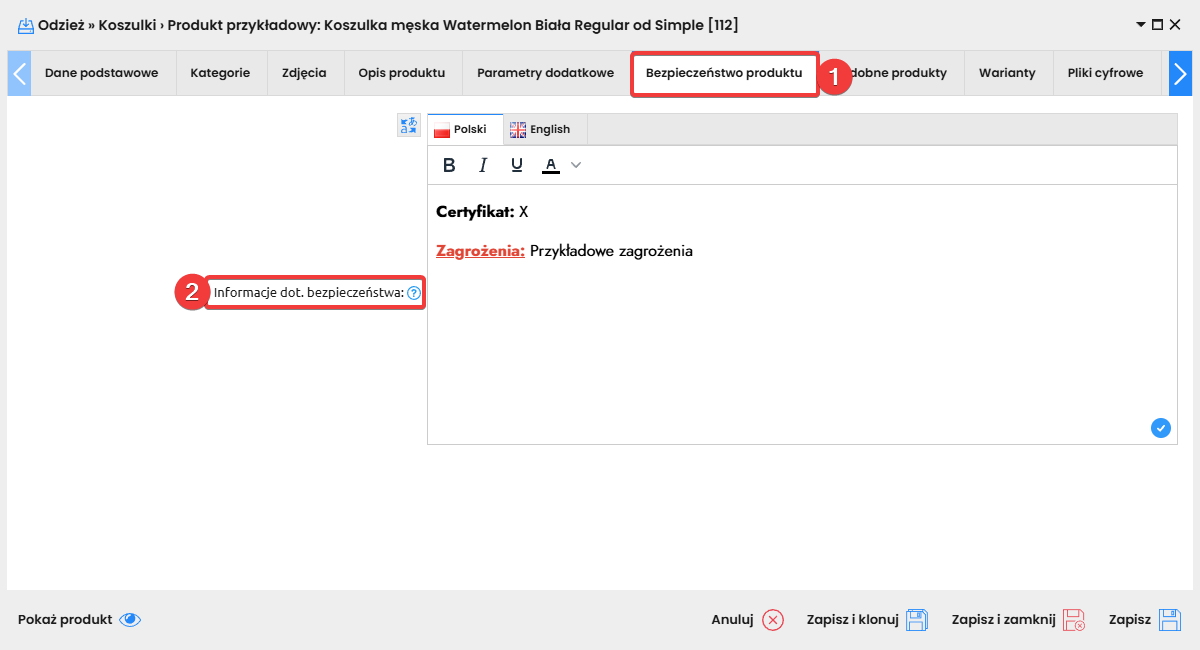Click Zapisz i zamknij button
The image size is (1200, 650).
coord(1019,620)
